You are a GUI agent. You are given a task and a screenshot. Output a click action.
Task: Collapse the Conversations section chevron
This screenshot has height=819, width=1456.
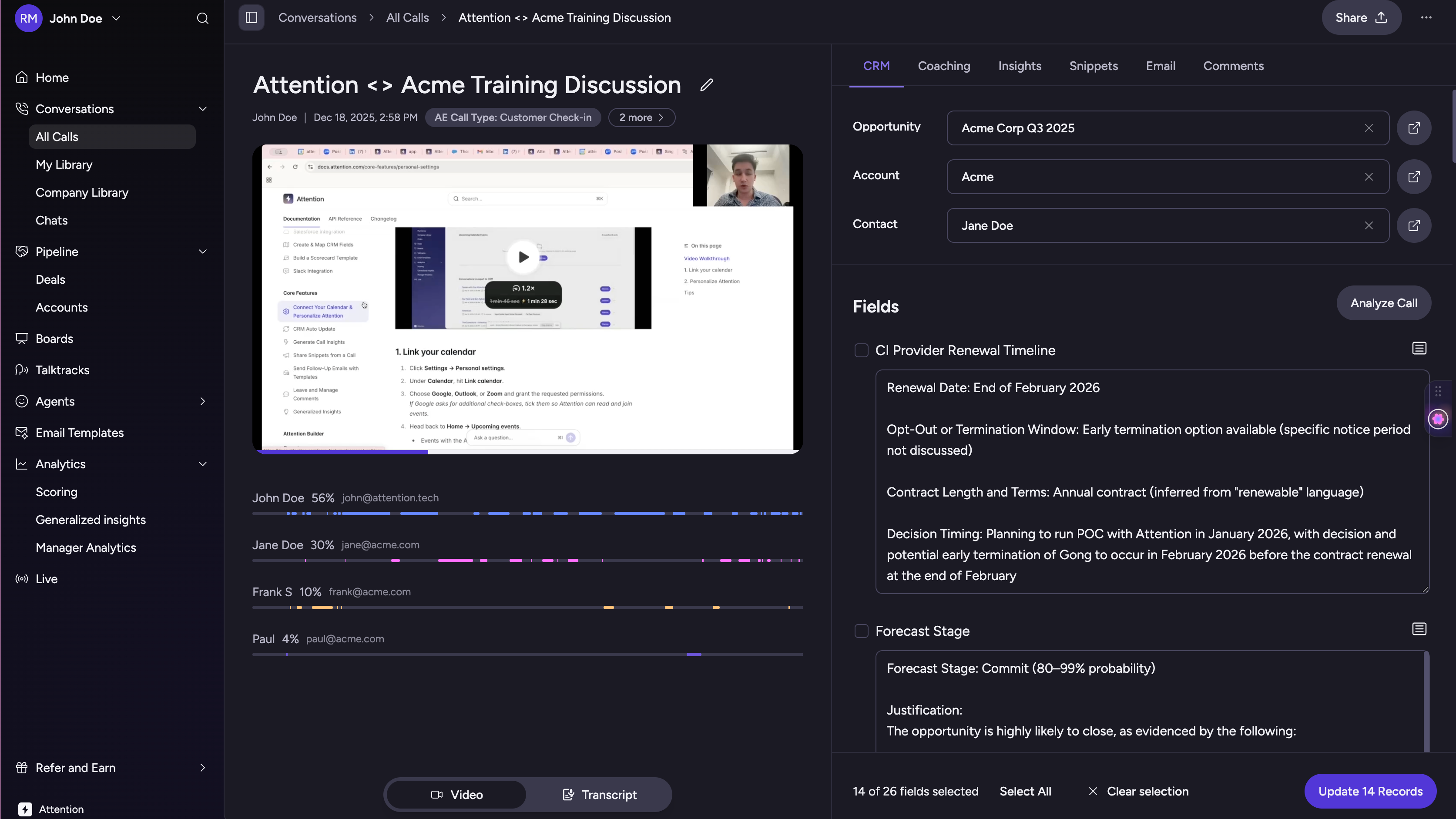coord(202,108)
